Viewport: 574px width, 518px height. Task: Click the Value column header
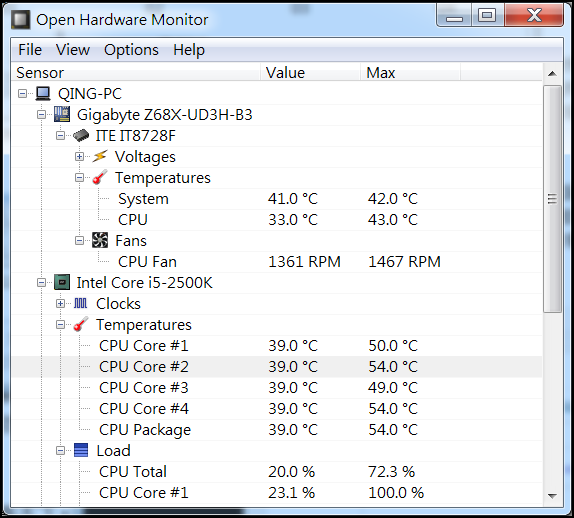311,72
